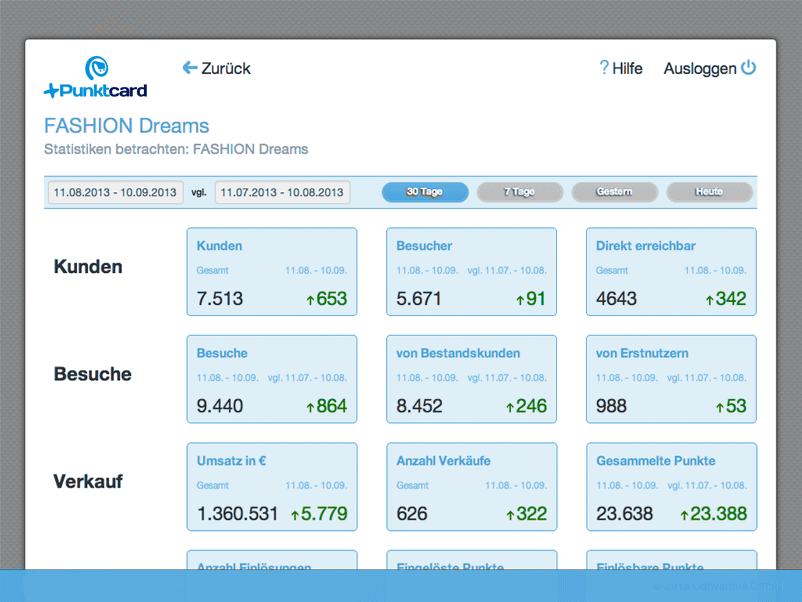Click the FASHION Dreams heading
This screenshot has height=602, width=802.
[x=126, y=126]
